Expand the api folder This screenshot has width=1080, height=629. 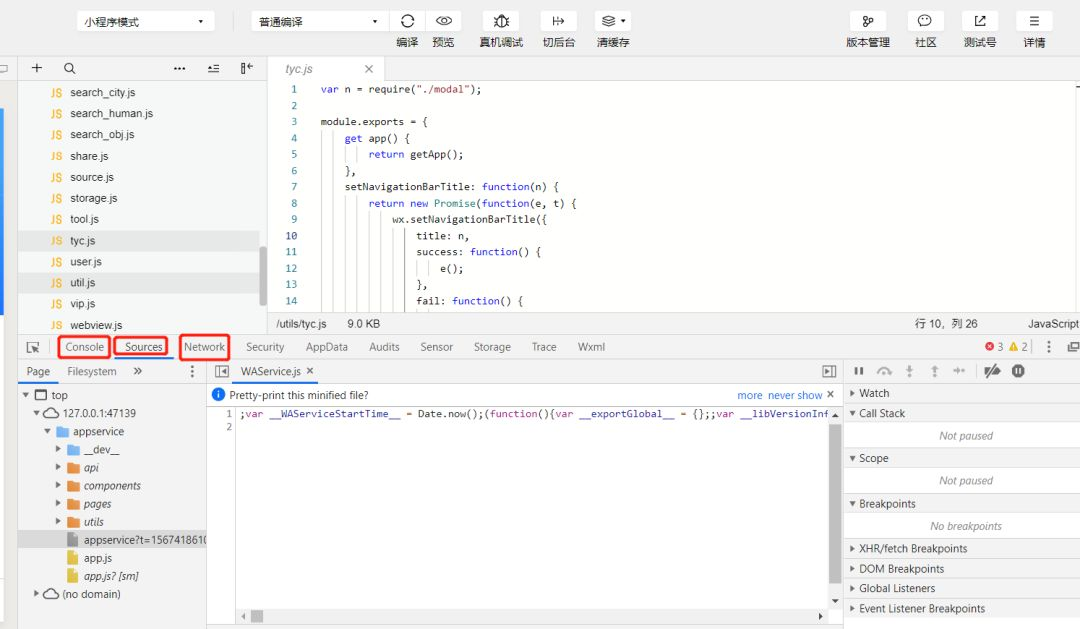pos(59,467)
